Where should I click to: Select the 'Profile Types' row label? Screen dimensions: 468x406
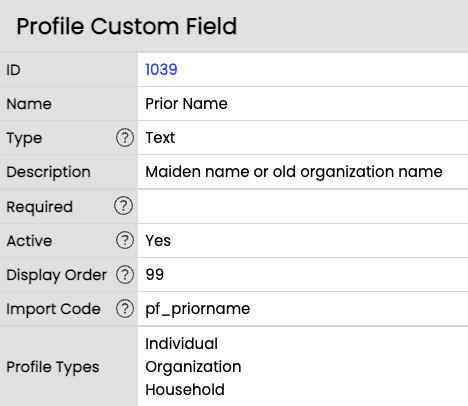click(x=53, y=368)
